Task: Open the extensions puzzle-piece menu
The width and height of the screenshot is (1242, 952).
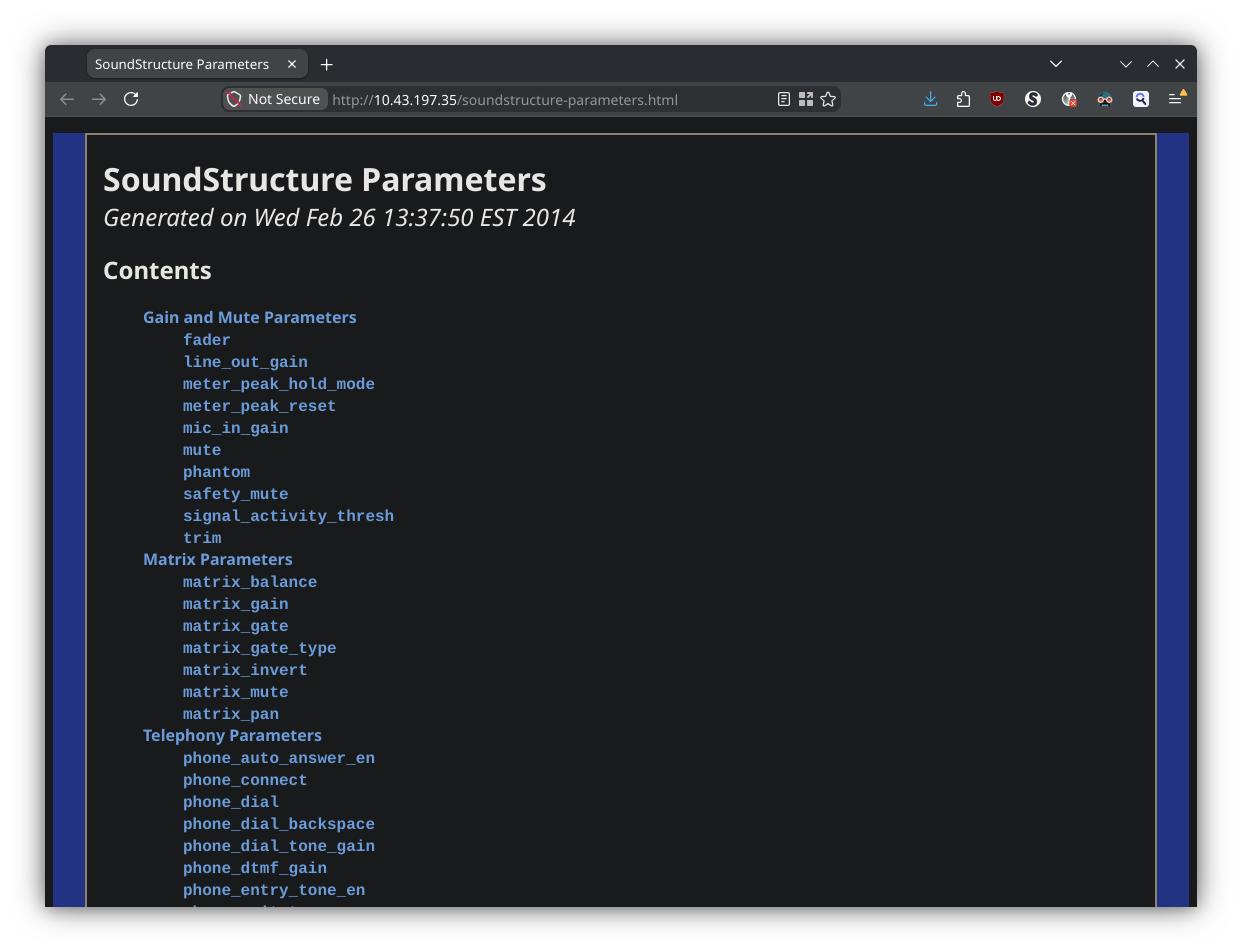Action: pos(963,99)
